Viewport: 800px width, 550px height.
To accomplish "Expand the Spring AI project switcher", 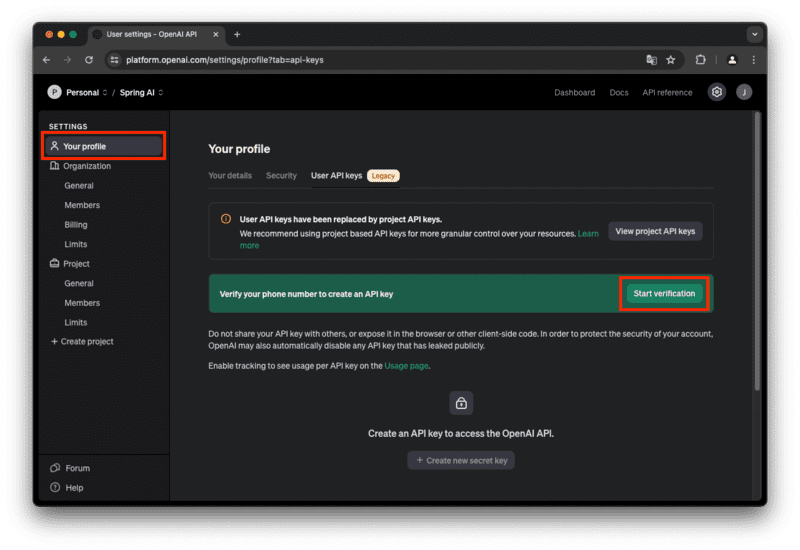I will tap(141, 93).
